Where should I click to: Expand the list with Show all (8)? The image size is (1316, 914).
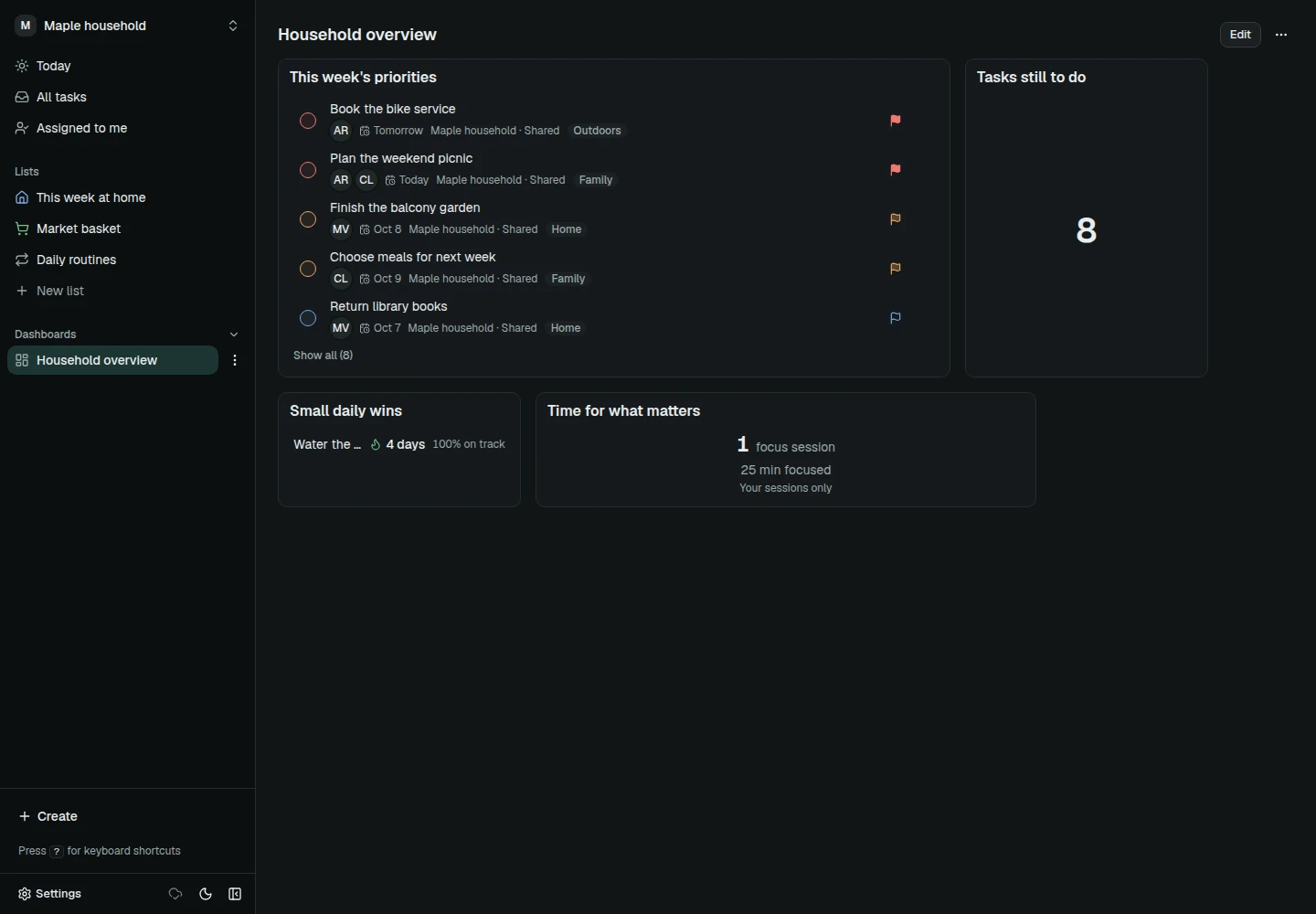click(x=323, y=356)
